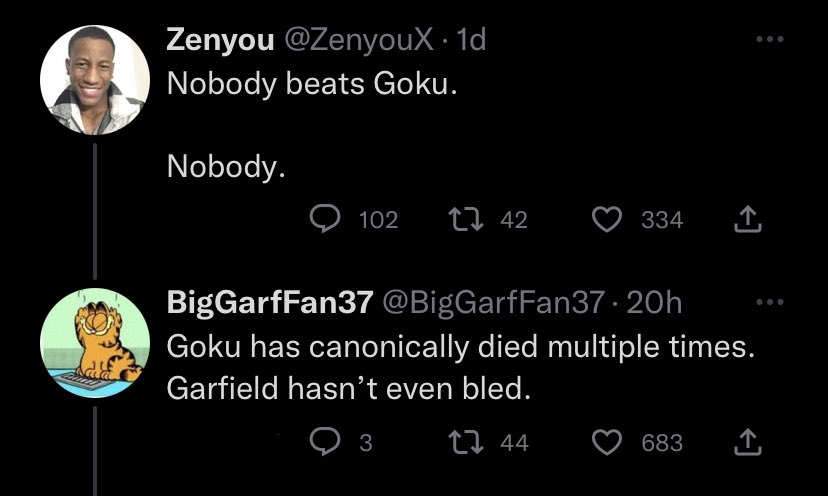Open Zenyou's profile picture

[94, 80]
